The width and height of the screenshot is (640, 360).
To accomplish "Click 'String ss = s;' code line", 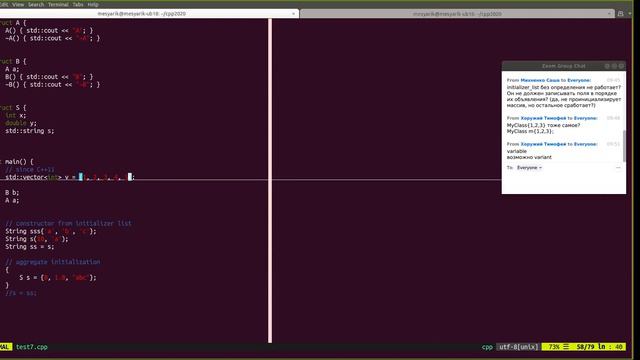I will pos(29,247).
